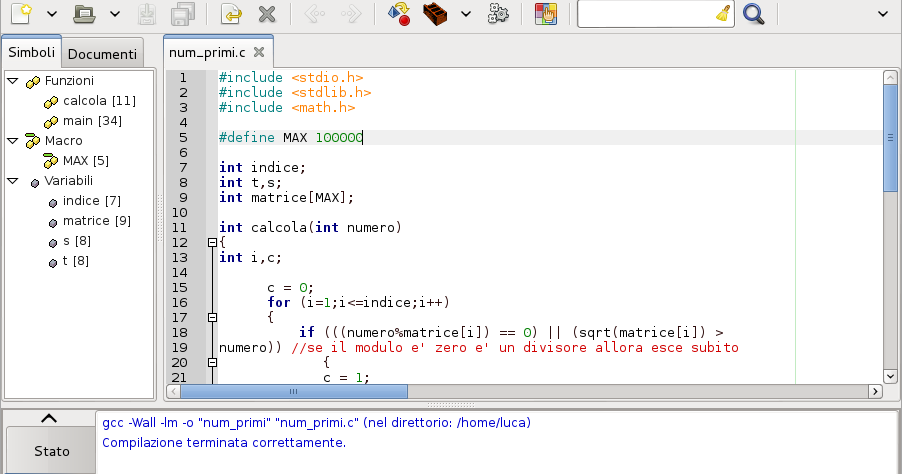Switch to Simboli sidebar tab
Viewport: 902px width, 474px height.
click(x=31, y=52)
